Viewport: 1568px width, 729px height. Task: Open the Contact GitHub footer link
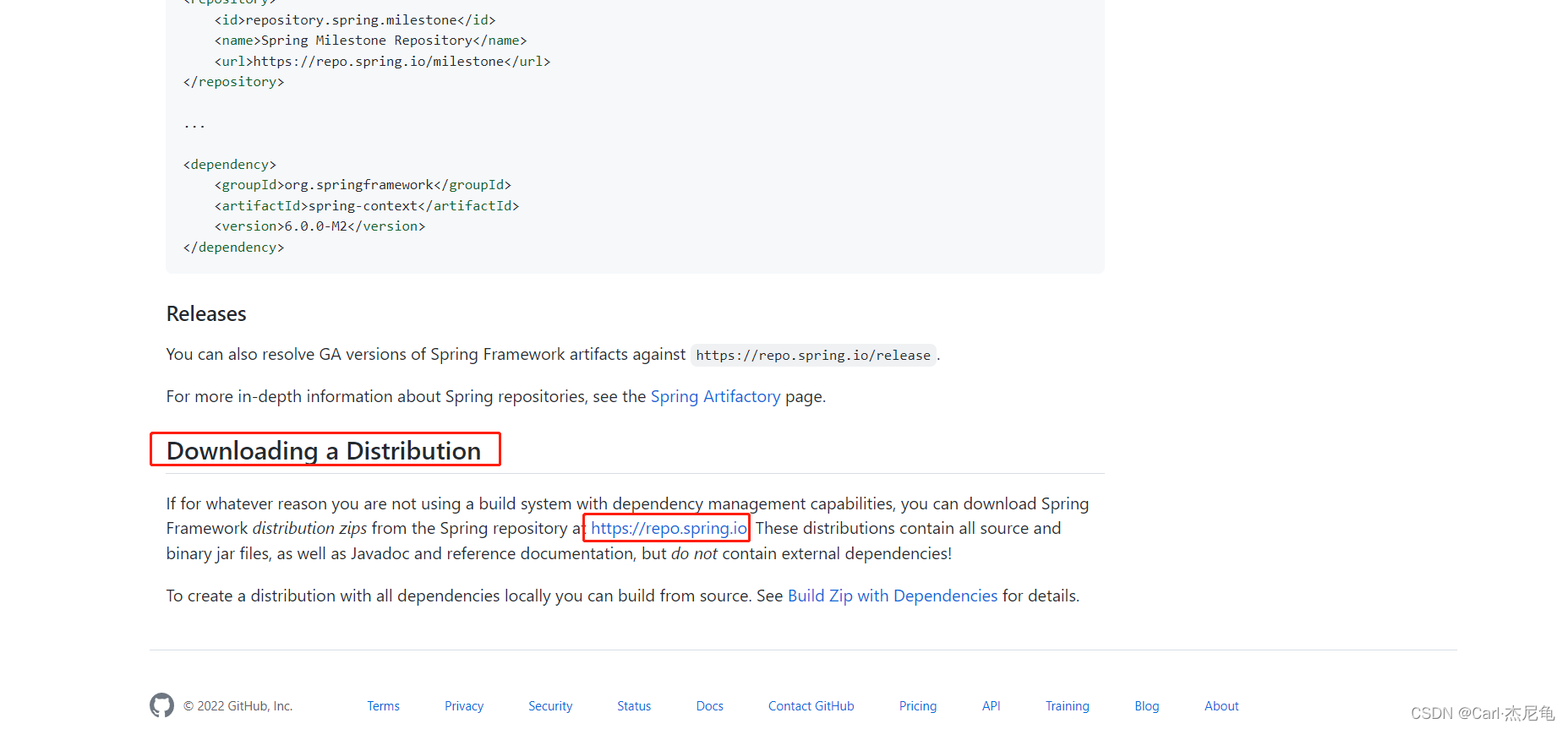(811, 706)
